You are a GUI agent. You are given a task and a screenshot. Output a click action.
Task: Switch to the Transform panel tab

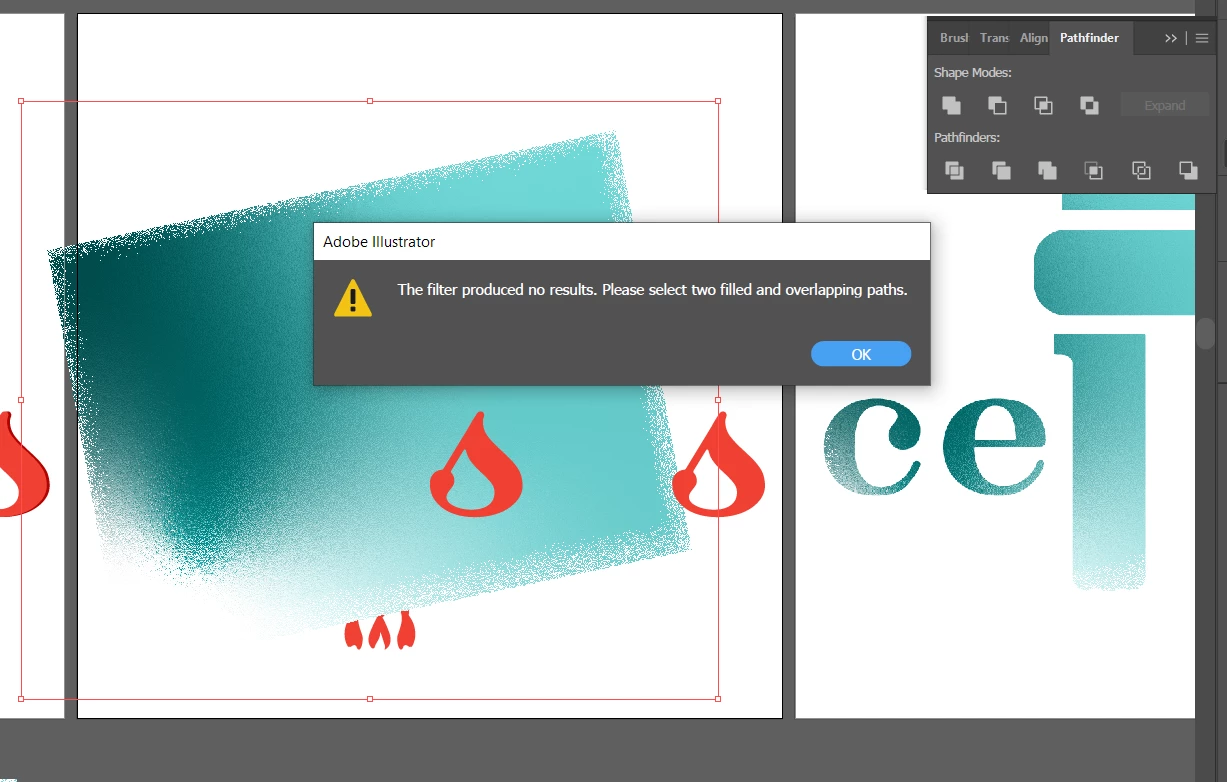point(994,38)
